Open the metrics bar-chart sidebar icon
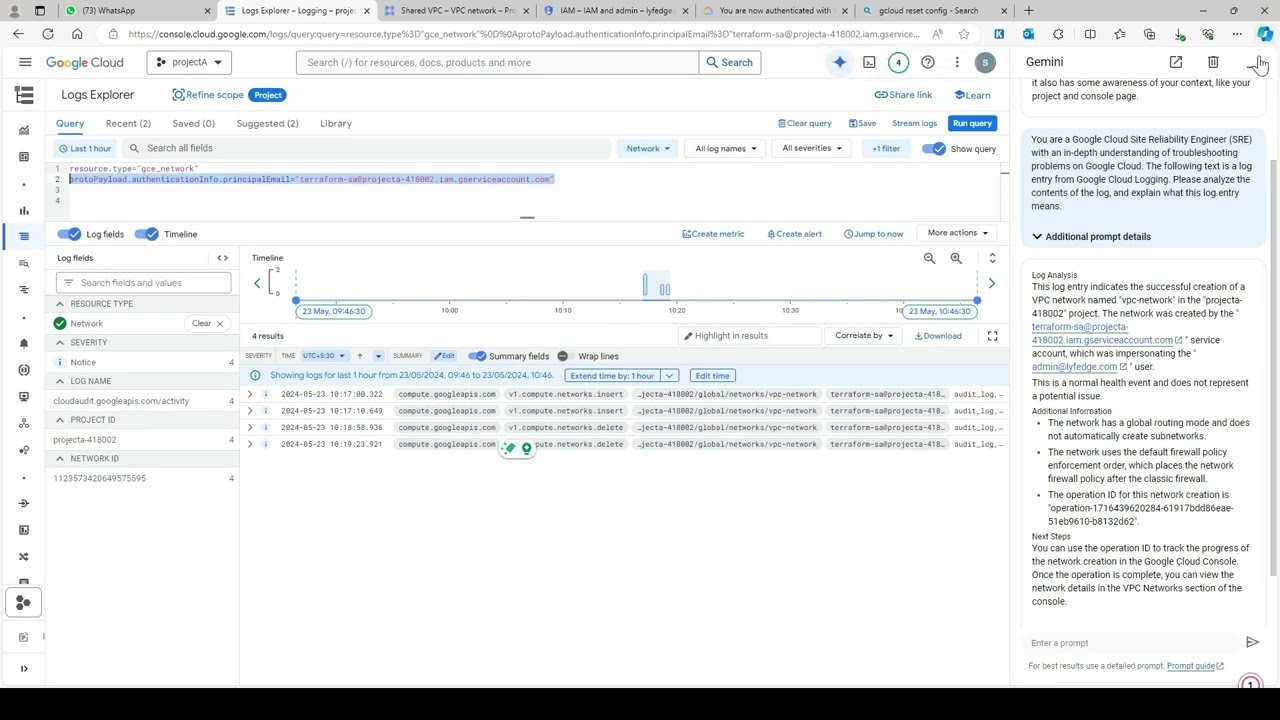The width and height of the screenshot is (1280, 720). [24, 210]
